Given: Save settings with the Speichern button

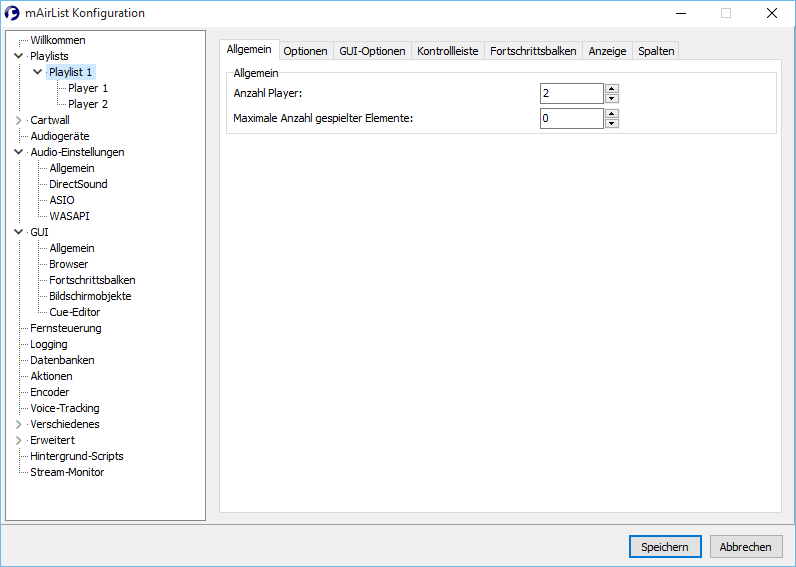Looking at the screenshot, I should pos(665,547).
